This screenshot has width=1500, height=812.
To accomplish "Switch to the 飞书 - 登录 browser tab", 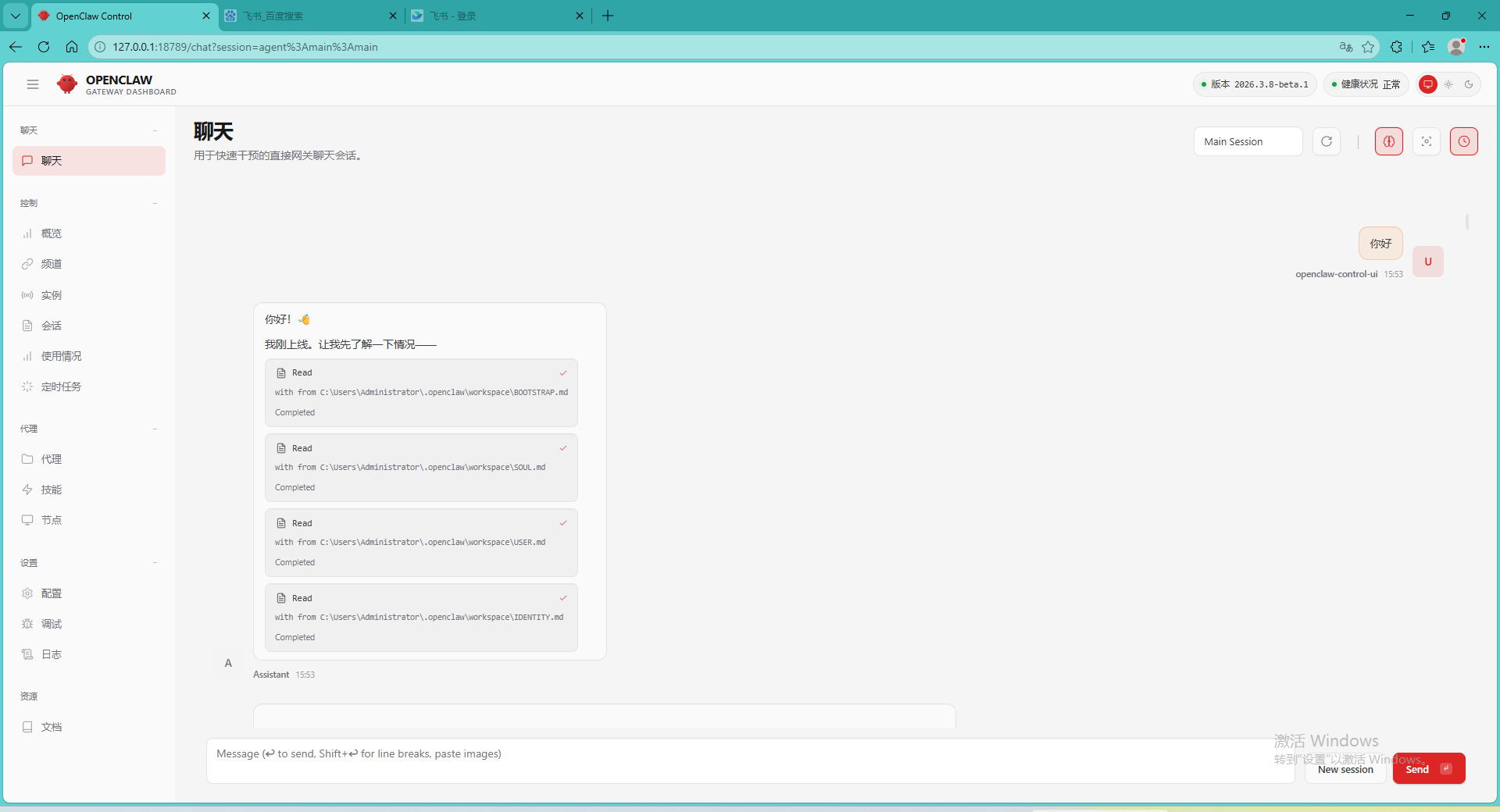I will pyautogui.click(x=497, y=16).
